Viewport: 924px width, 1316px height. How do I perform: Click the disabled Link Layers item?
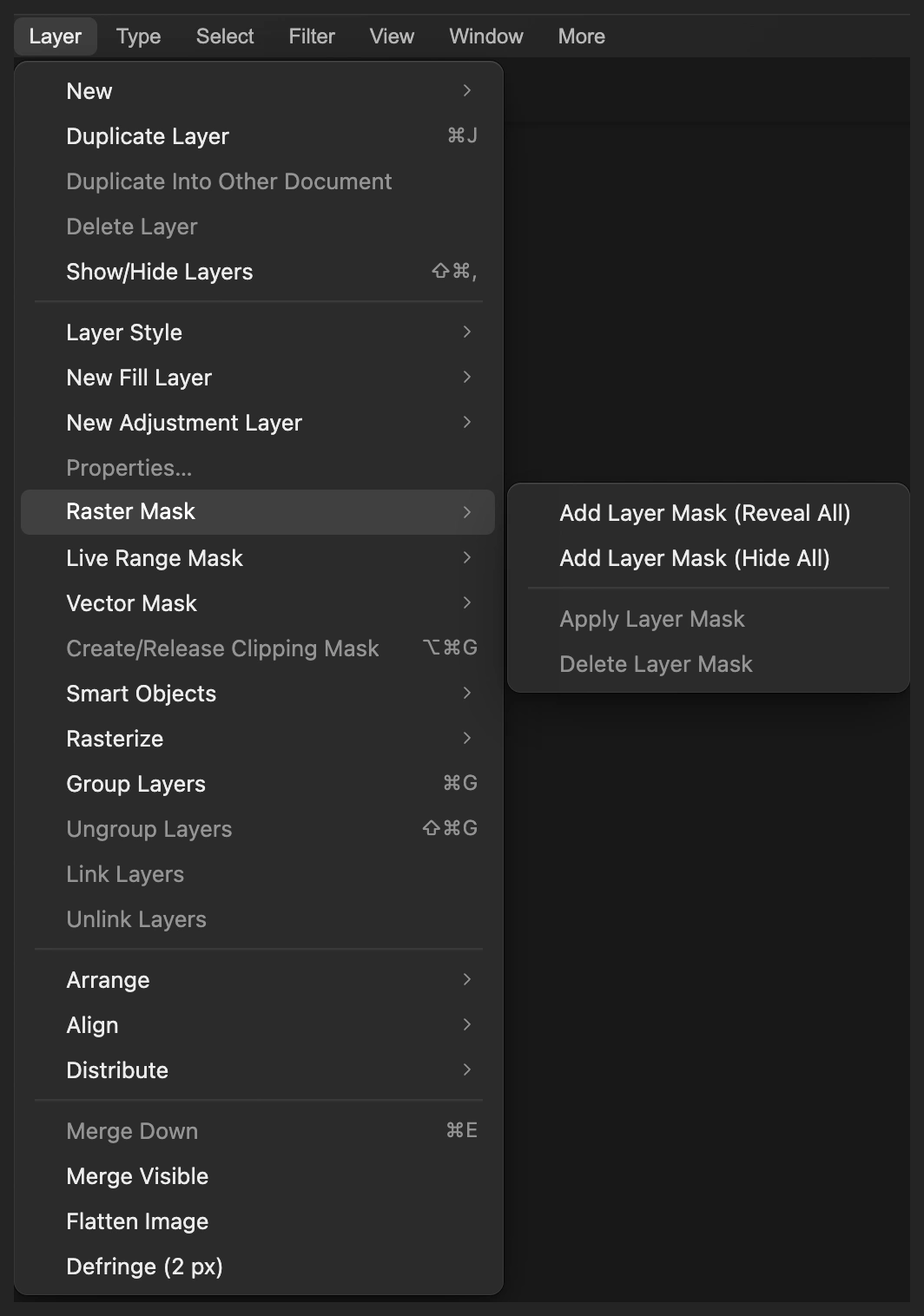258,874
